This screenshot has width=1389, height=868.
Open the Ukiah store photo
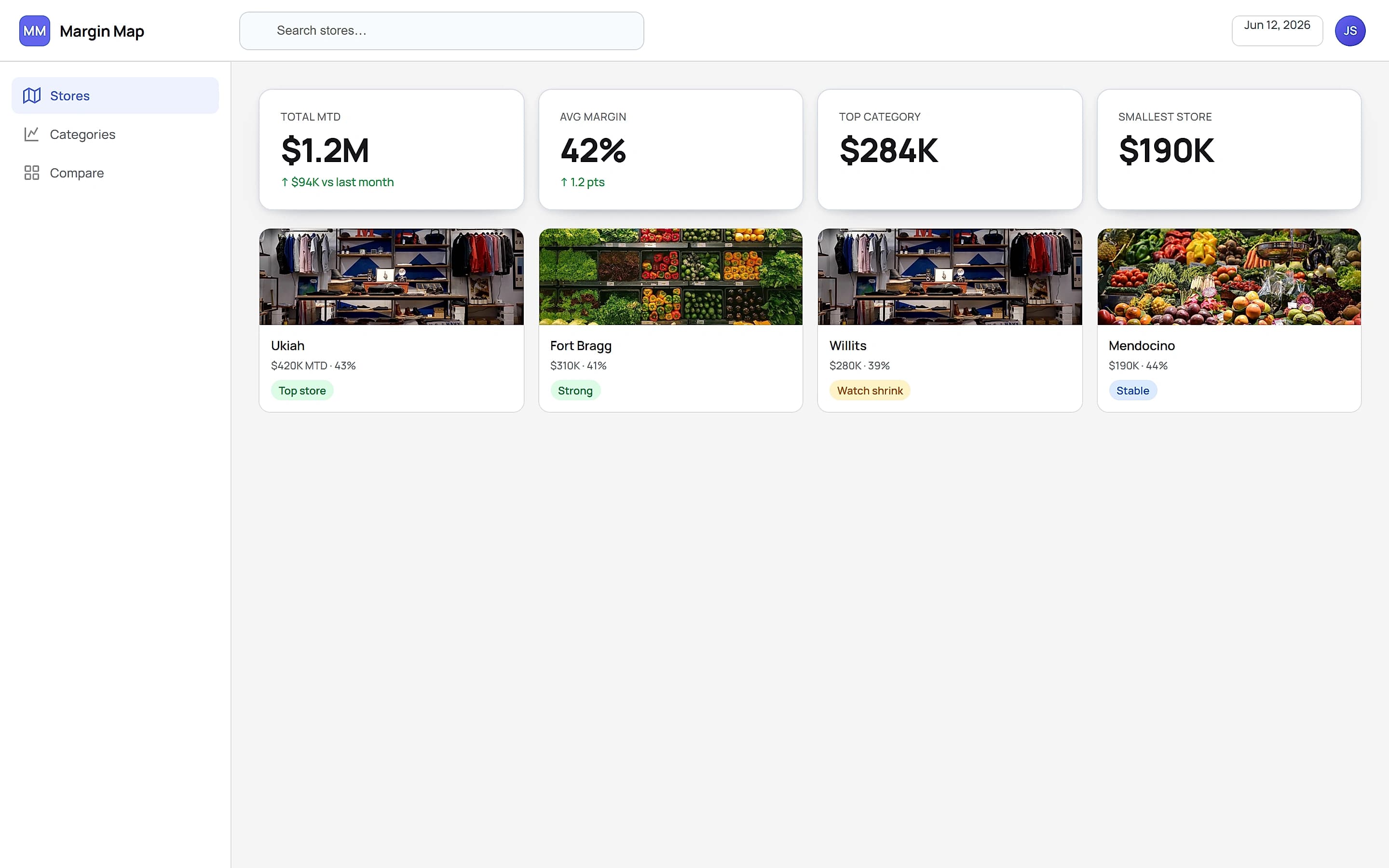click(x=392, y=277)
